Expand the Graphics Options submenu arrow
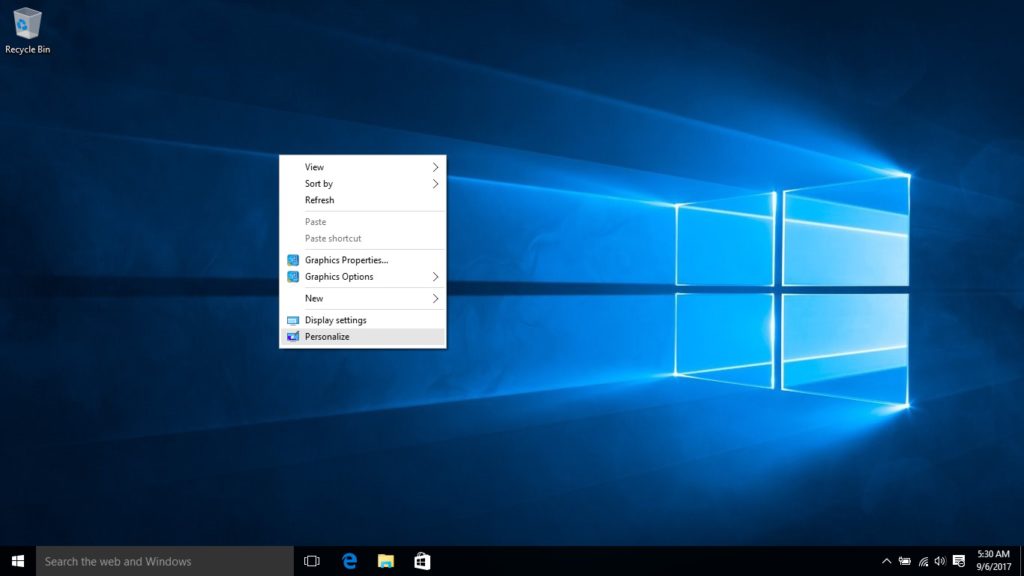Image resolution: width=1024 pixels, height=576 pixels. pos(435,277)
